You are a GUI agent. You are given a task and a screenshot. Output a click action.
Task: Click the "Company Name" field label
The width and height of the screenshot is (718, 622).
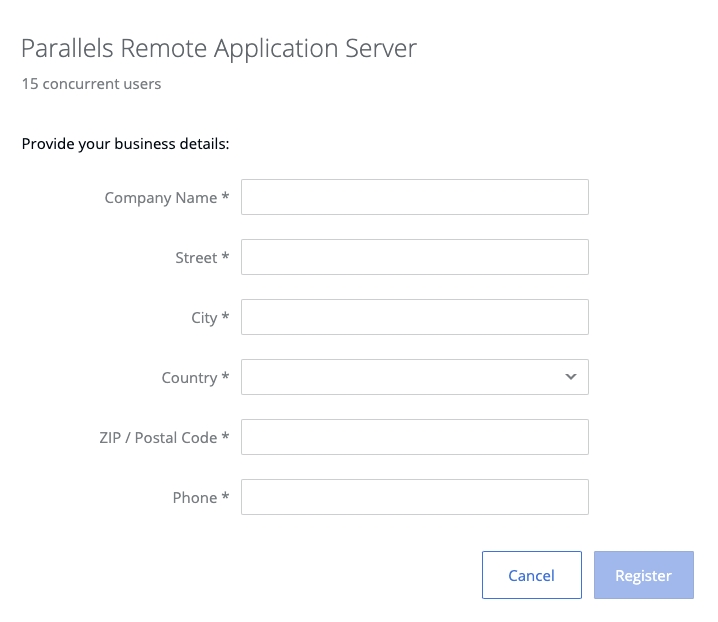click(160, 198)
